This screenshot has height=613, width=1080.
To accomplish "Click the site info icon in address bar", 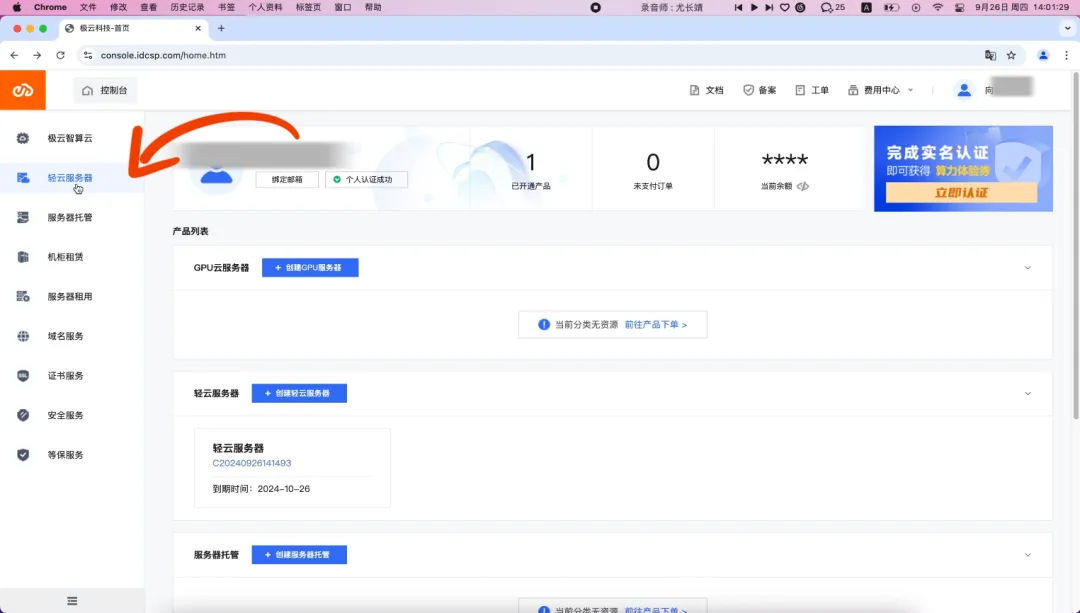I will (x=87, y=55).
